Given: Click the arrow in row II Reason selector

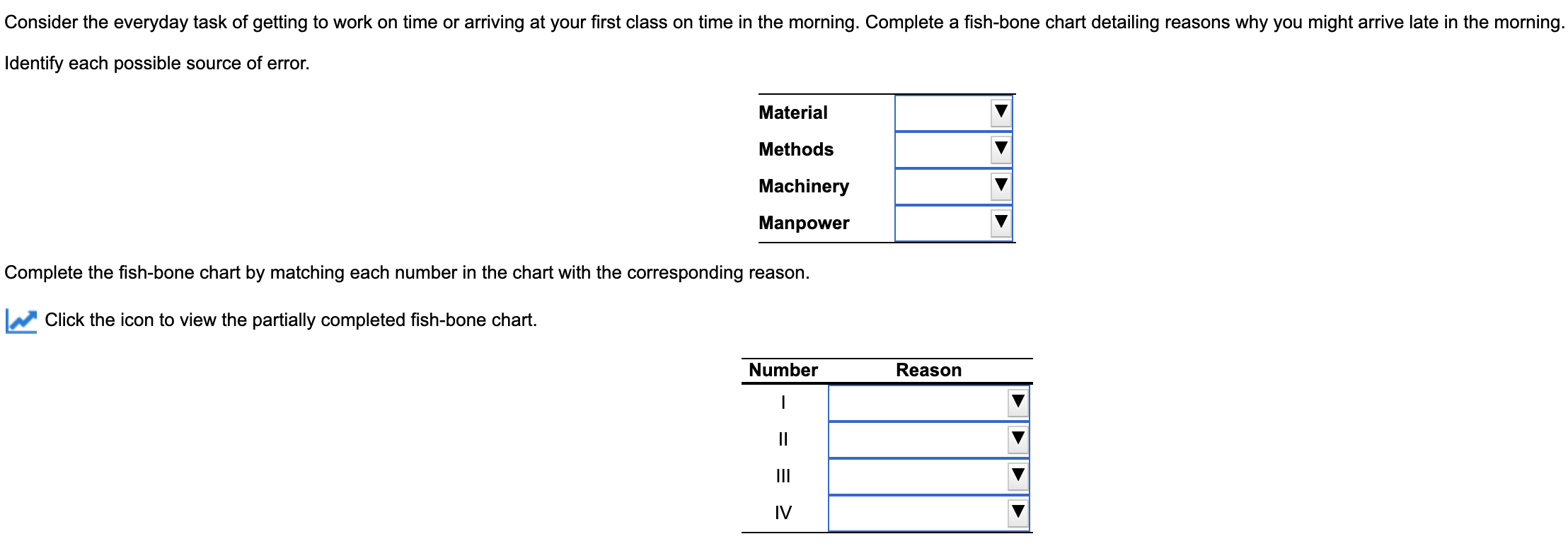Looking at the screenshot, I should click(1017, 439).
